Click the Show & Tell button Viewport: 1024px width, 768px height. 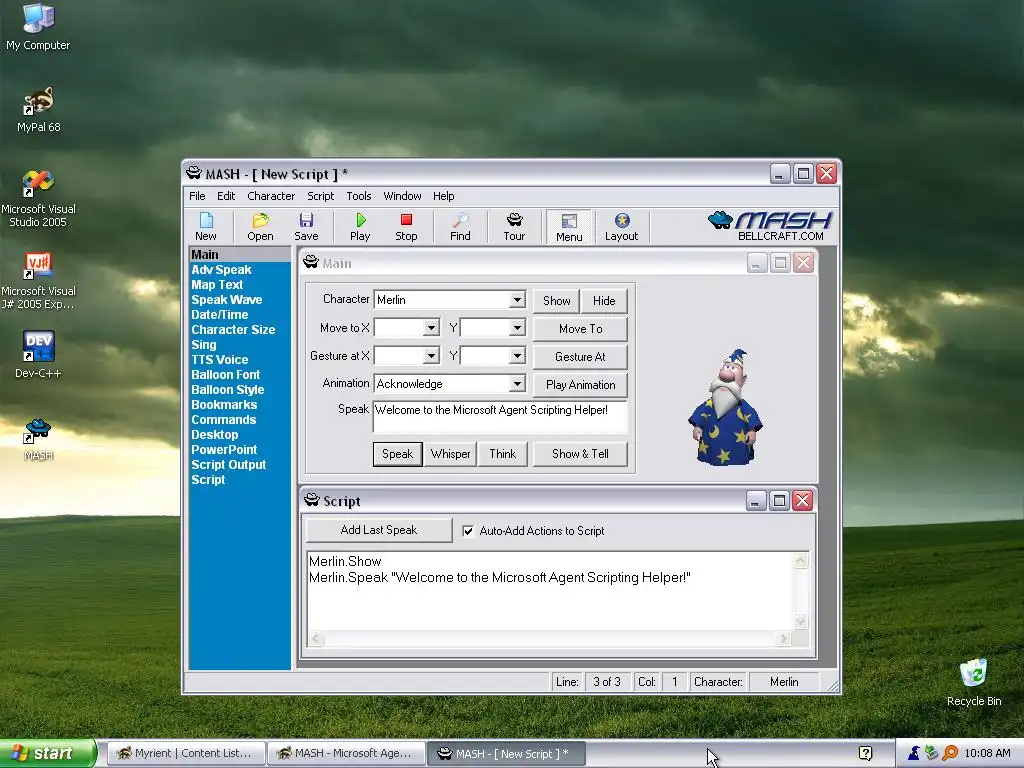(x=581, y=454)
